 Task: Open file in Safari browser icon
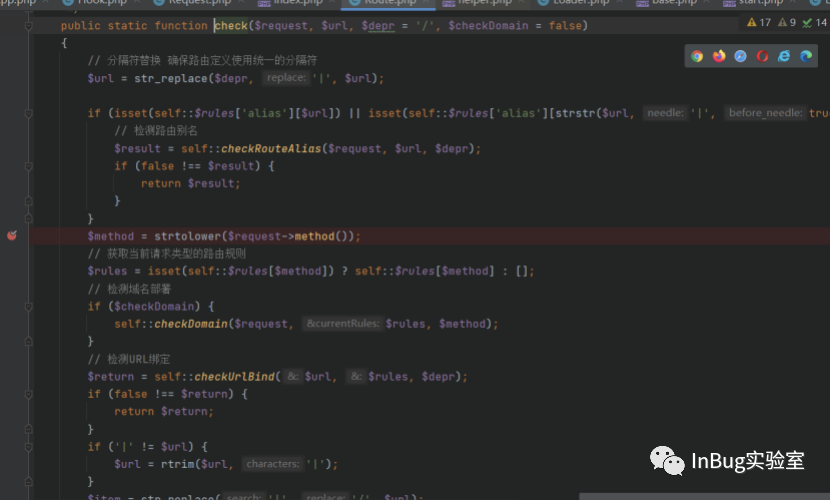click(x=740, y=56)
